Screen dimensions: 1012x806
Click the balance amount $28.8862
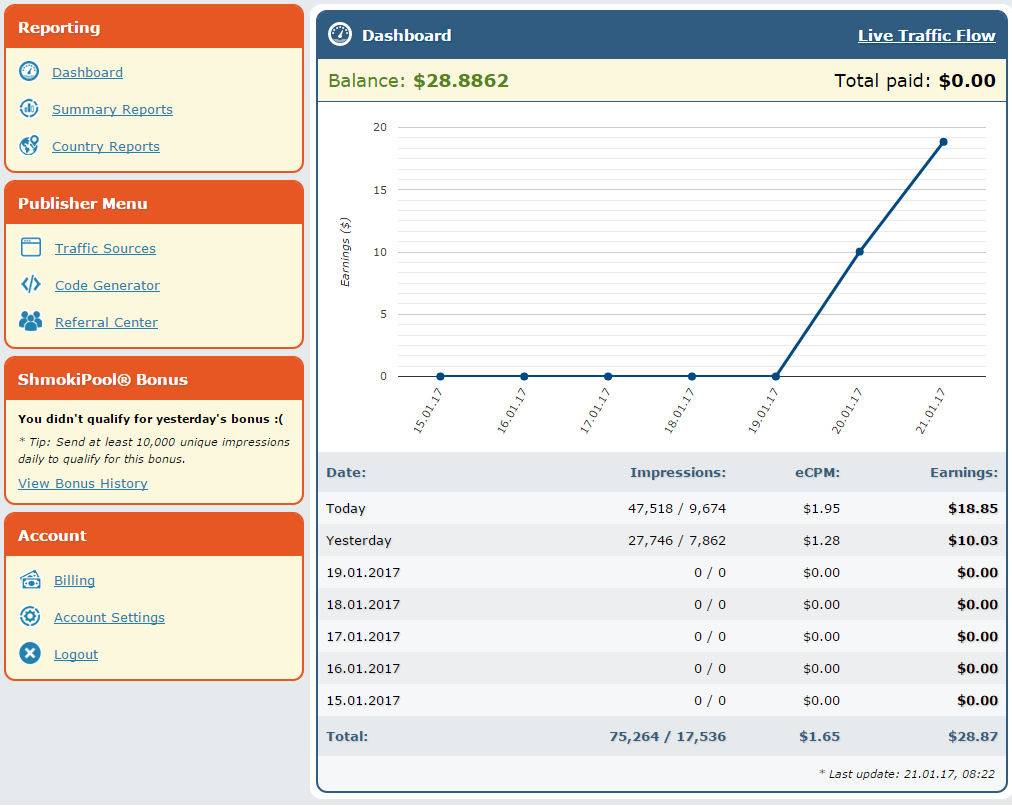pos(461,81)
